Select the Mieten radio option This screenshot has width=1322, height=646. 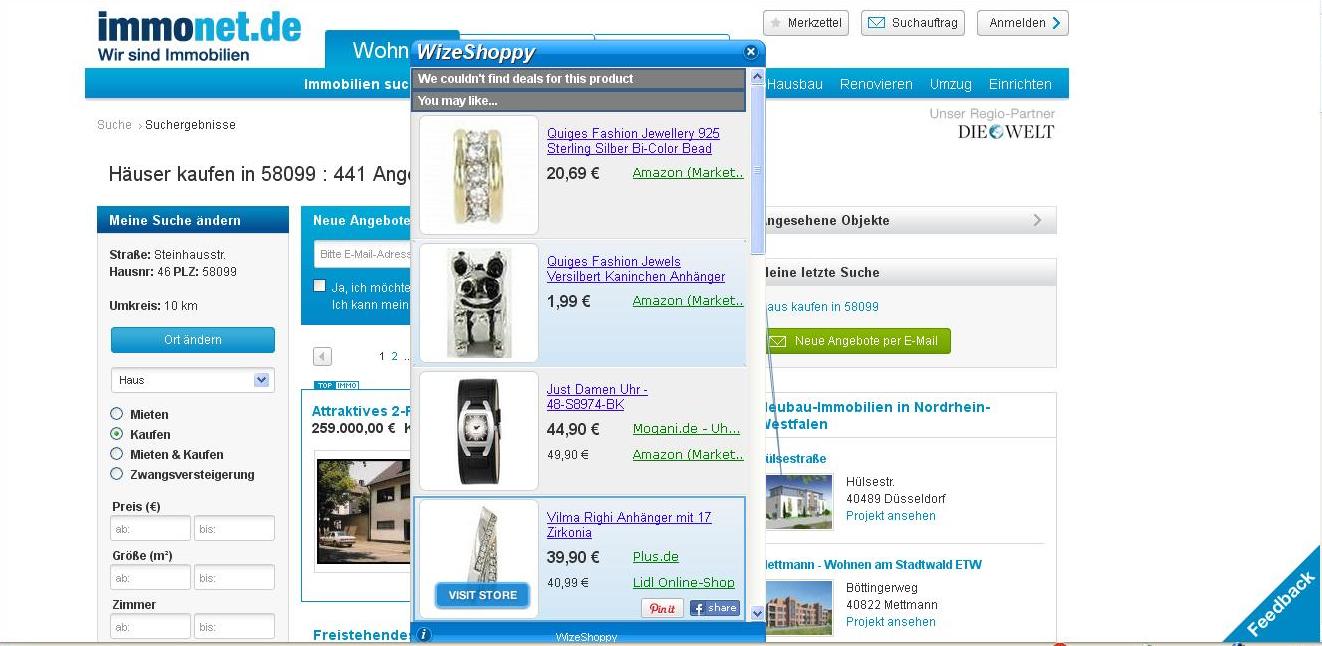pos(117,414)
